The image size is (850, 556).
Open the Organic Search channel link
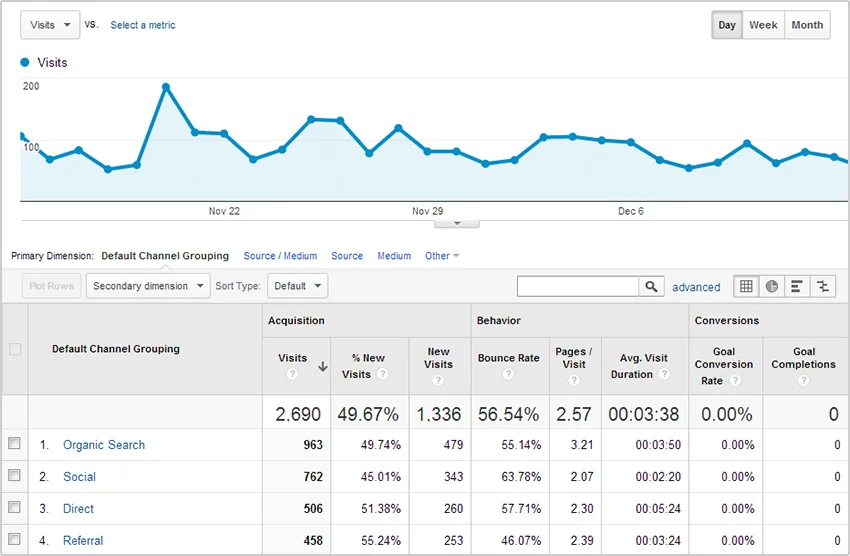[x=104, y=445]
